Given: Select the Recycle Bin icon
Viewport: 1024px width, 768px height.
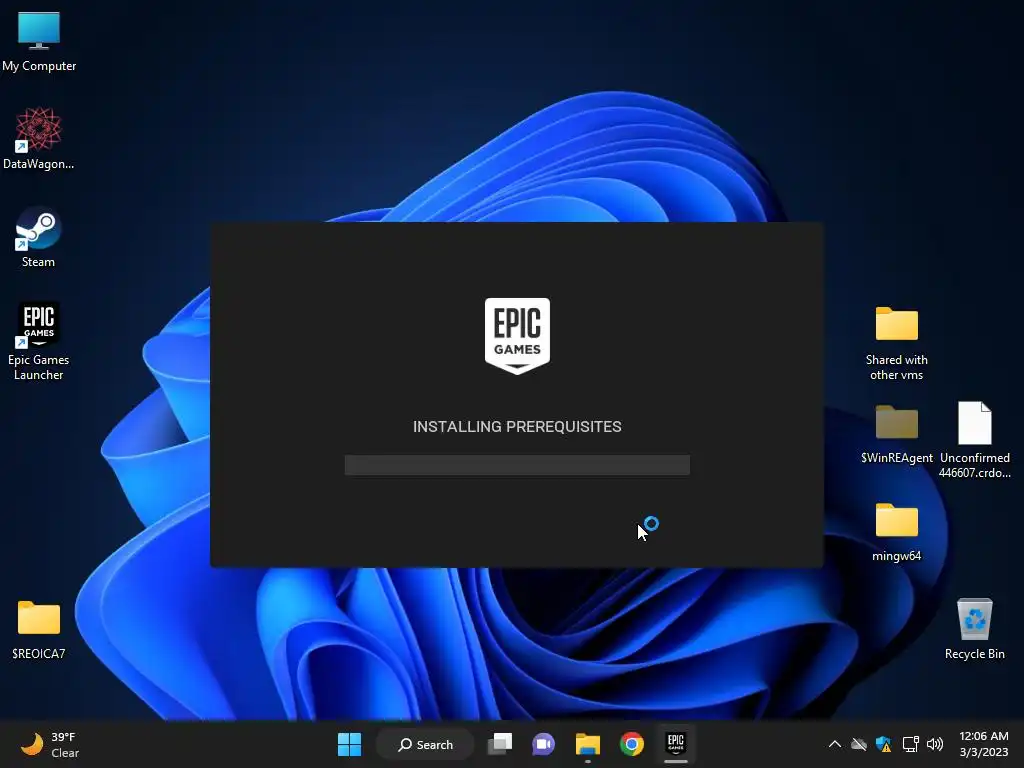Looking at the screenshot, I should 974,629.
